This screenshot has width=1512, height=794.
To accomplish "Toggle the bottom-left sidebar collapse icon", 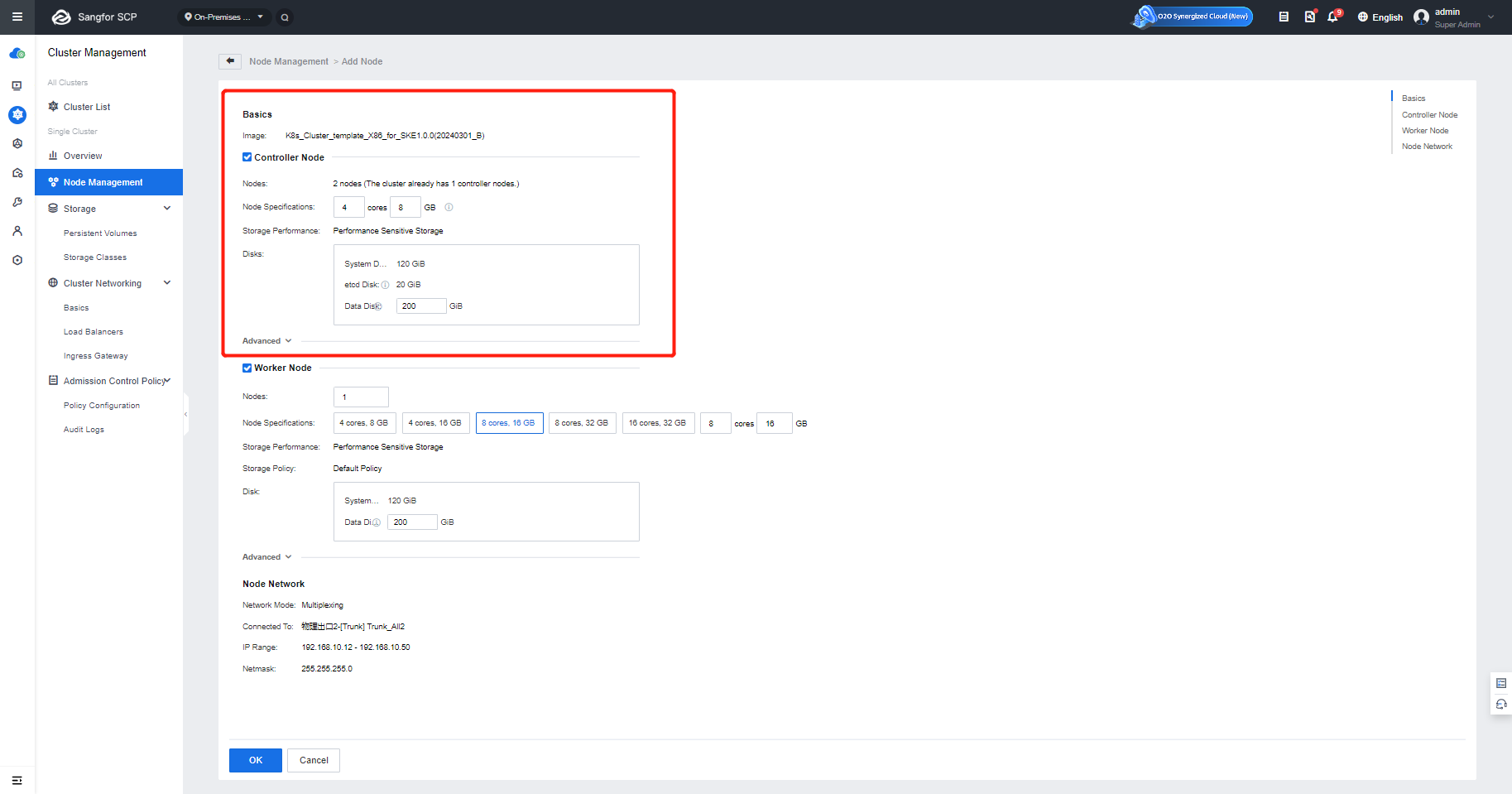I will coord(17,780).
